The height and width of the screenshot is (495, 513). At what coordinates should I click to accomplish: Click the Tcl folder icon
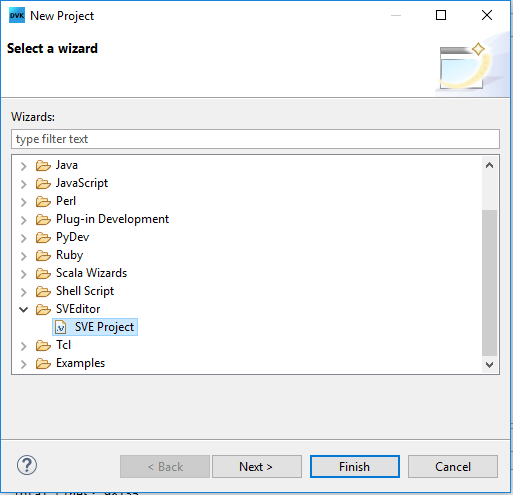[43, 346]
